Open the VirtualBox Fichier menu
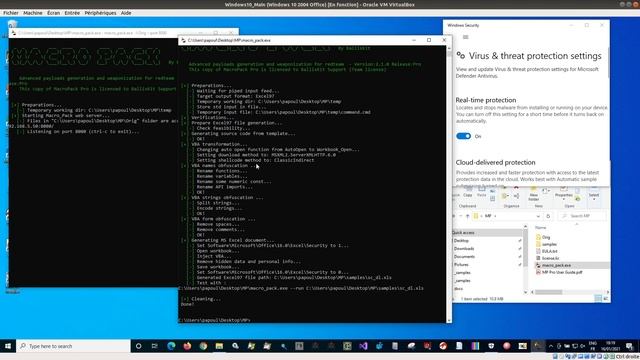This screenshot has width=640, height=360. 11,13
